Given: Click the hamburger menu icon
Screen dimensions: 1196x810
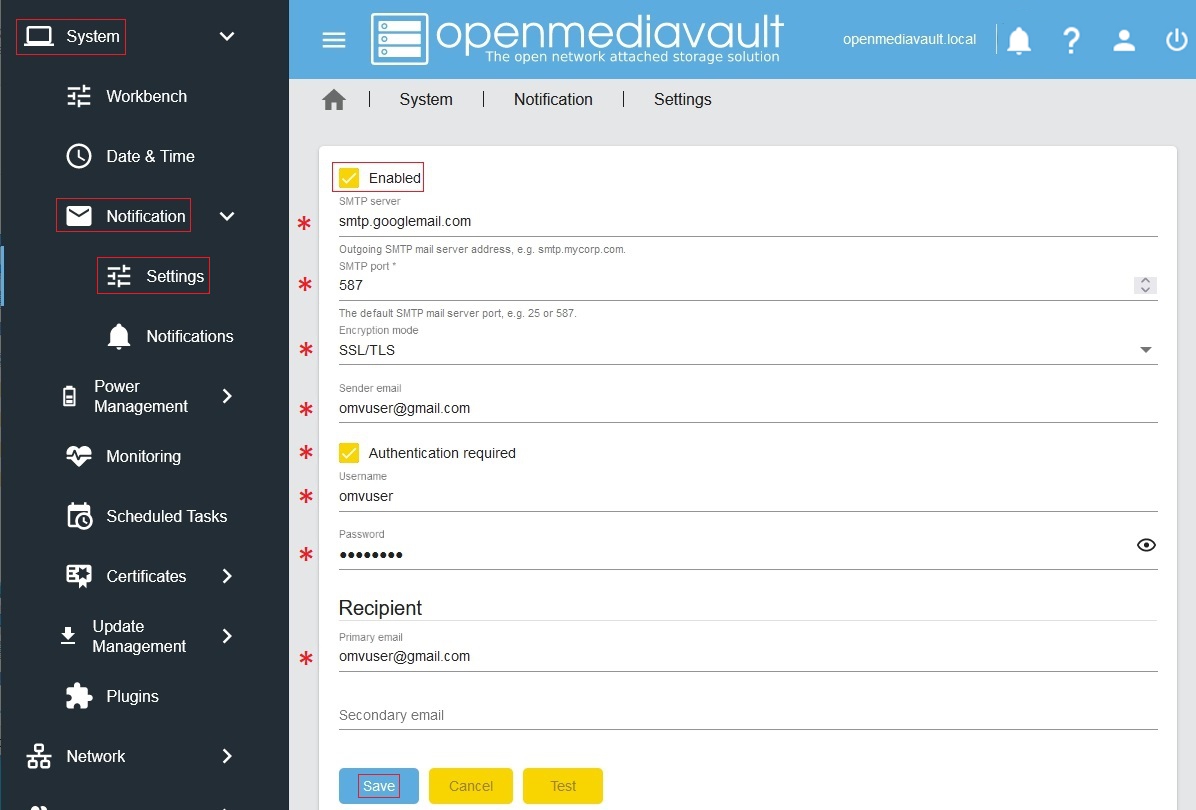Looking at the screenshot, I should [333, 40].
